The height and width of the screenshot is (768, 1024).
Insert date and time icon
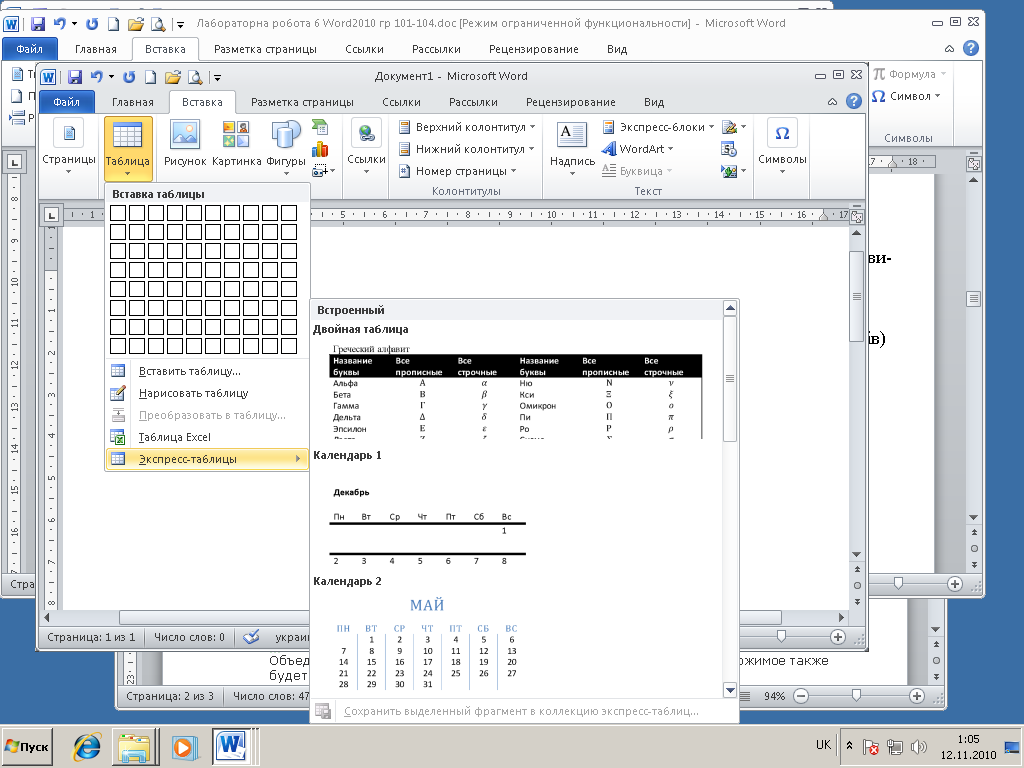tap(729, 149)
